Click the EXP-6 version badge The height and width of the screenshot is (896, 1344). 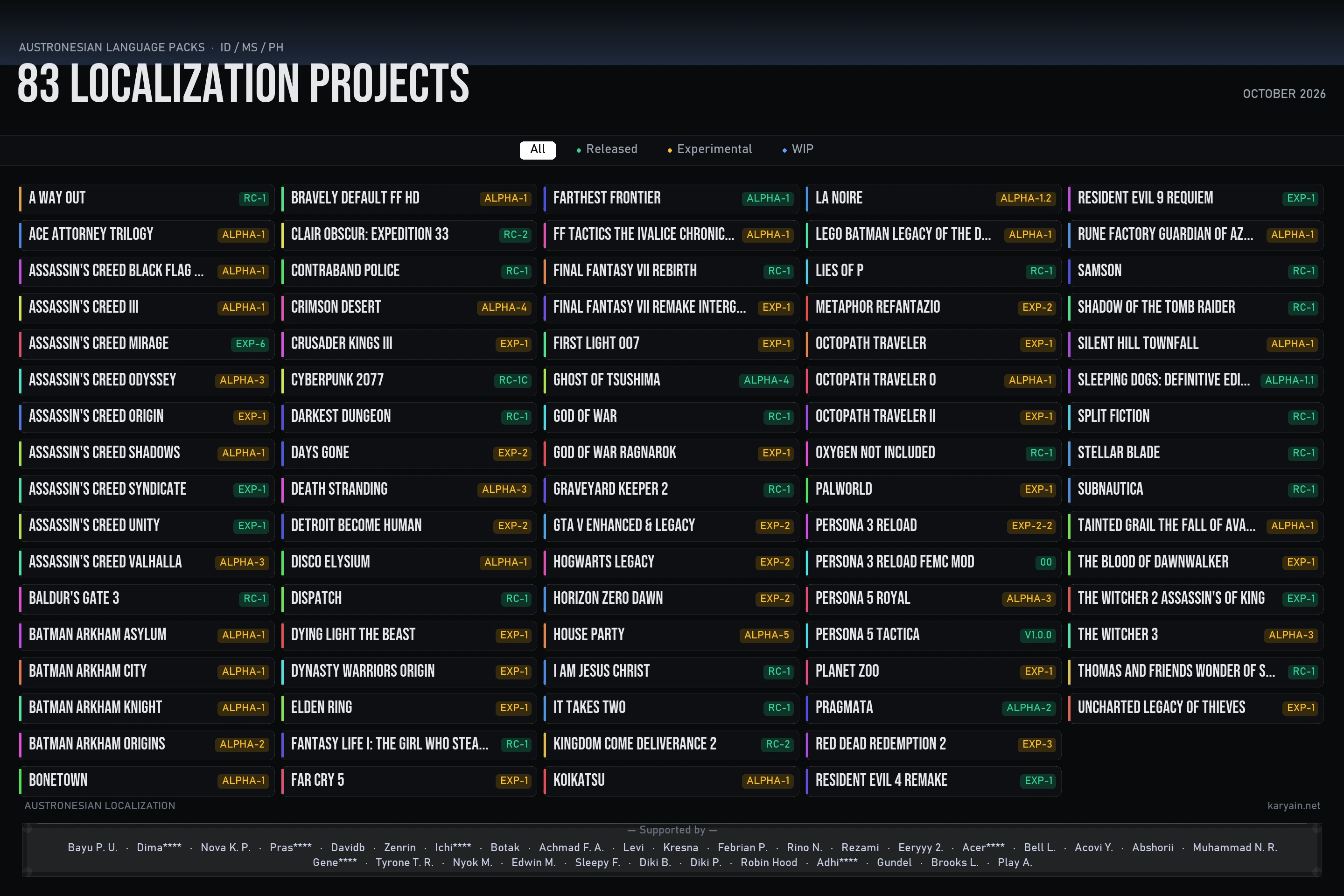(250, 344)
